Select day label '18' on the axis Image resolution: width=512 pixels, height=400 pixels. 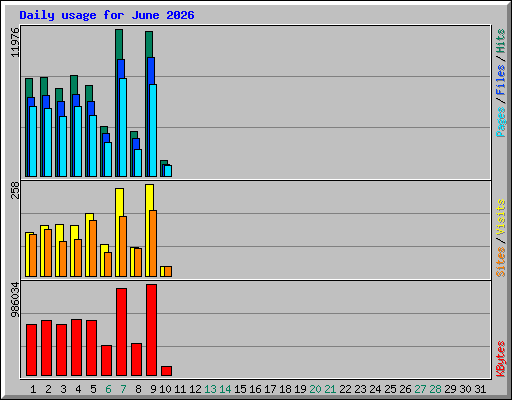[285, 389]
